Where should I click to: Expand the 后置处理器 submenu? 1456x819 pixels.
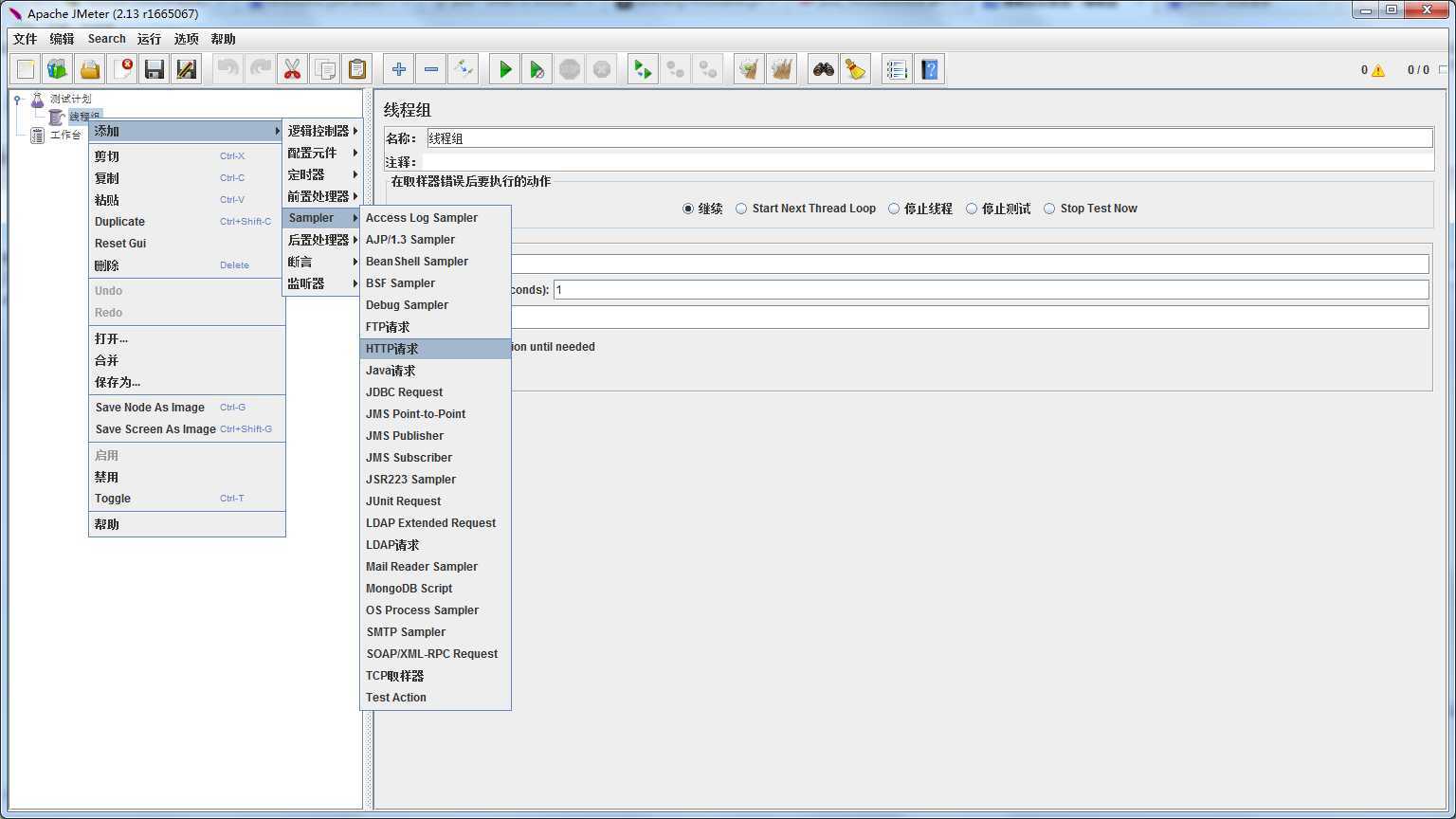(321, 240)
